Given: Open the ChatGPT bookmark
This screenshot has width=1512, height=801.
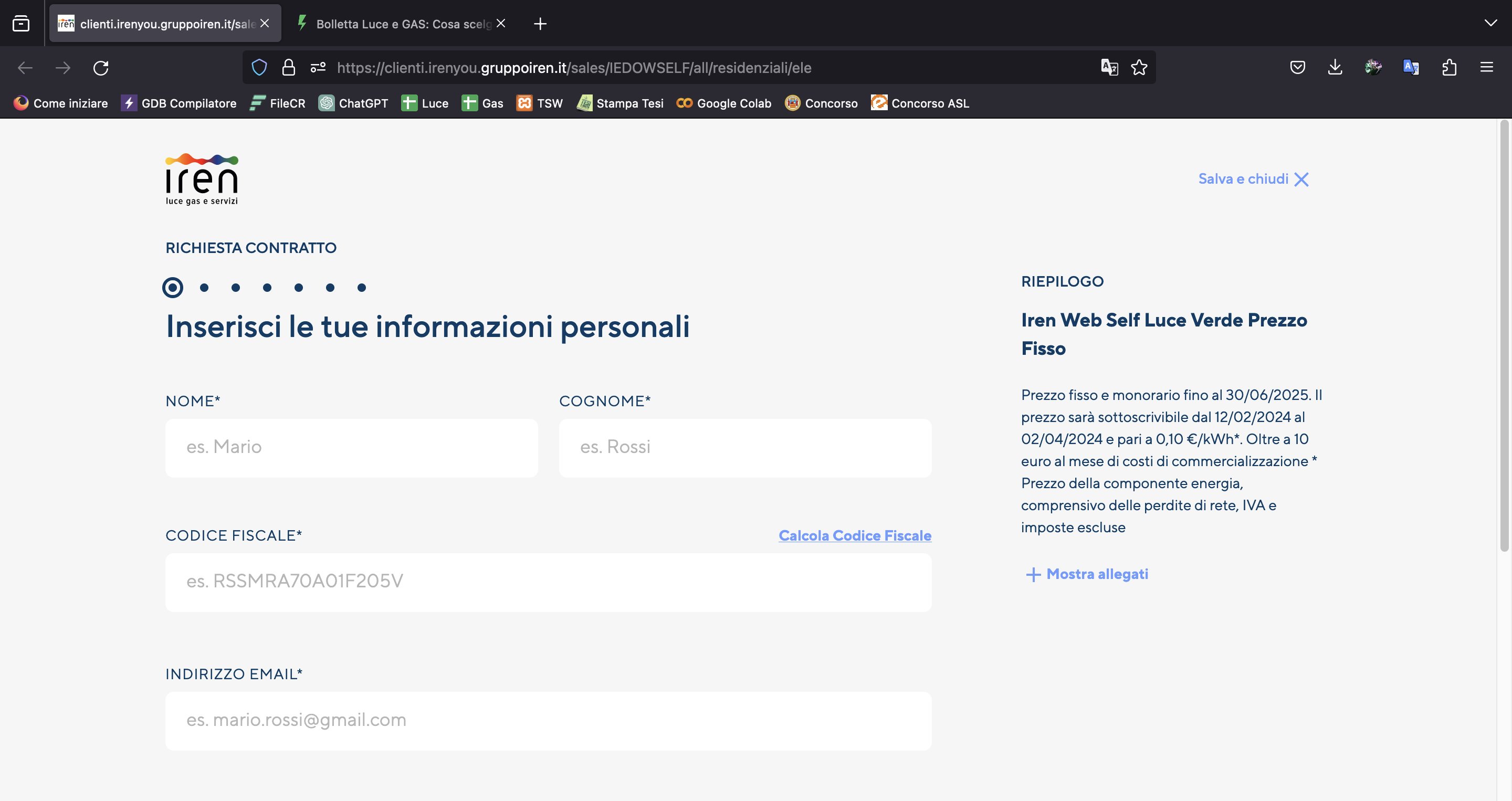Looking at the screenshot, I should pos(353,103).
